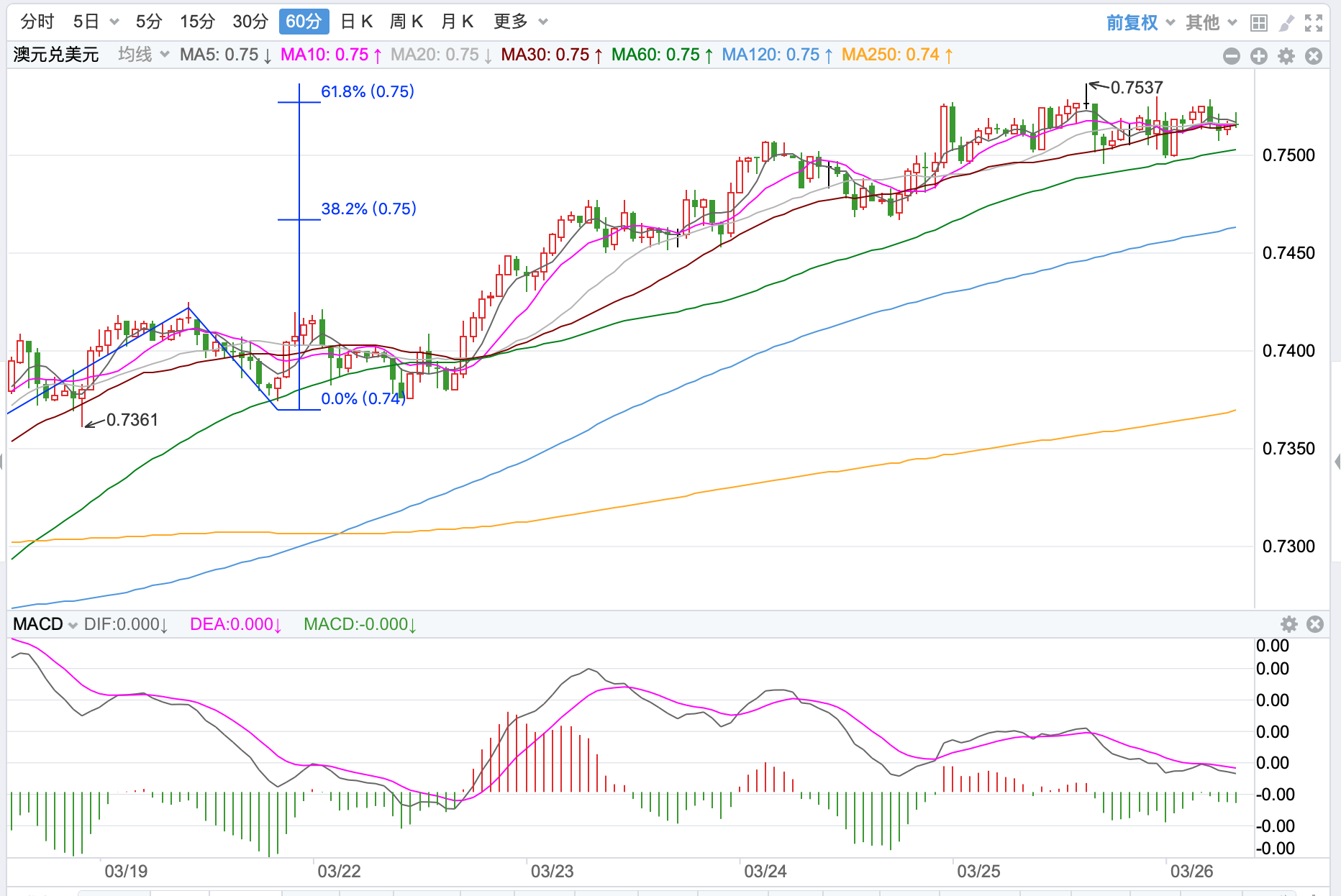Screen dimensions: 1341x896
Task: Open the 更多 more periods dropdown
Action: 521,22
